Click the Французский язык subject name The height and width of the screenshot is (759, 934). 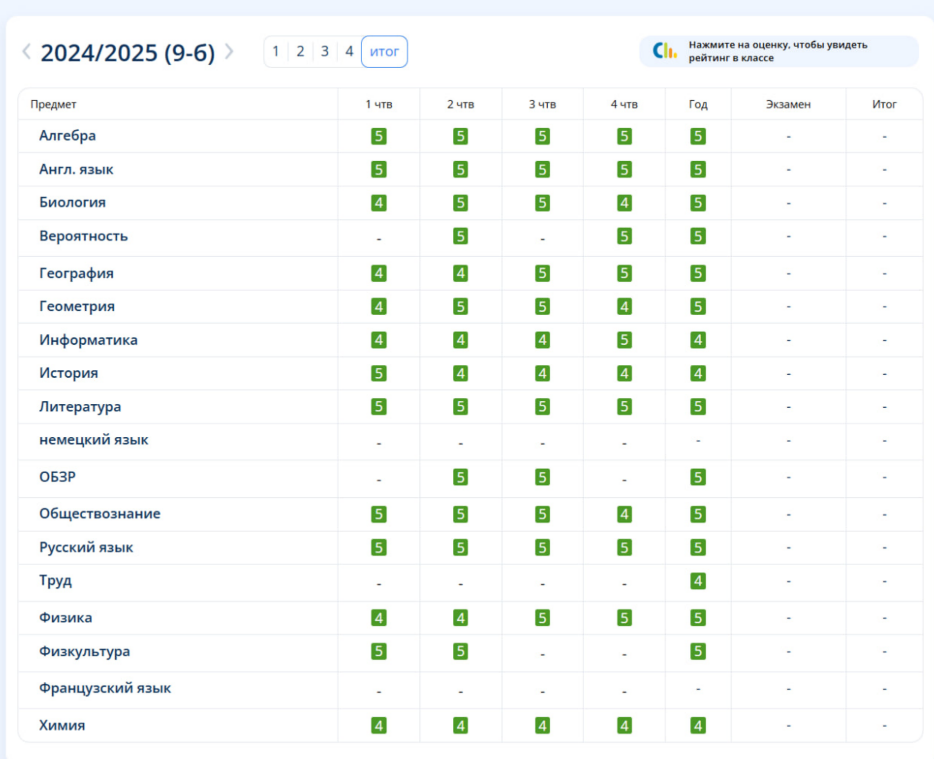[x=105, y=688]
